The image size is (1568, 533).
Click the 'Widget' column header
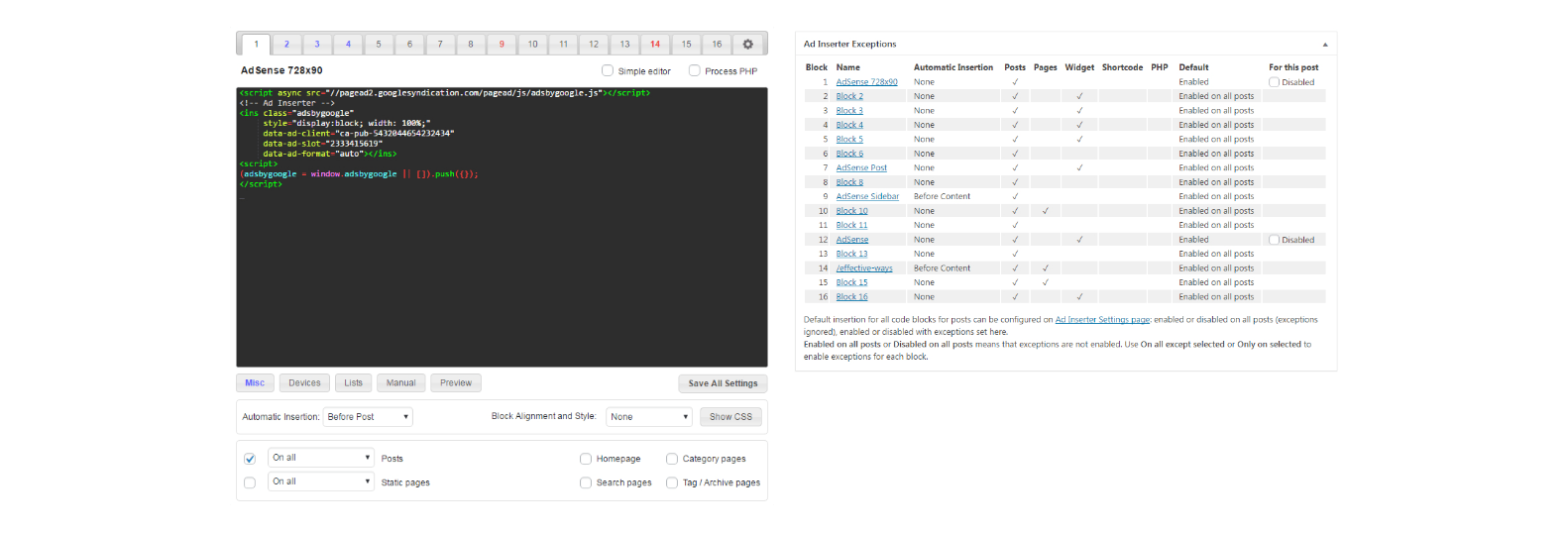point(1079,67)
